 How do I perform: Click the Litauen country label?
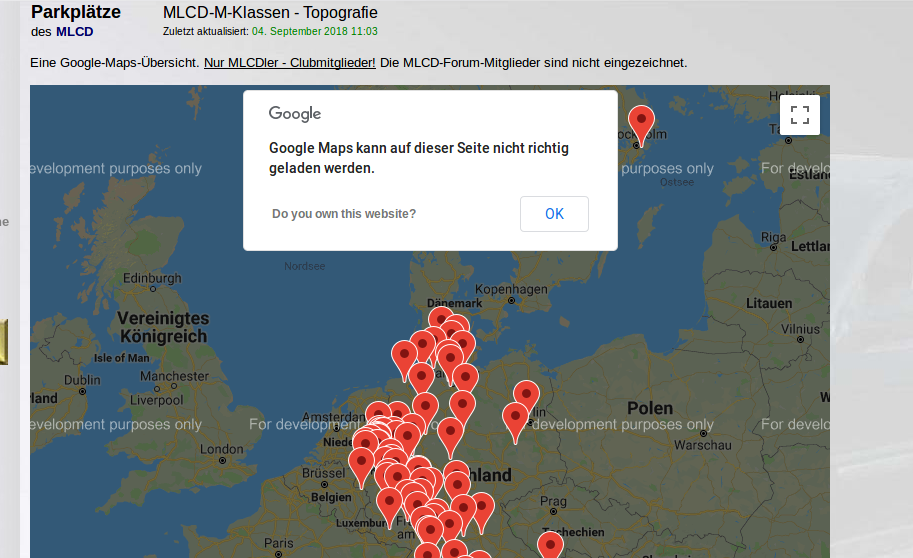(x=769, y=303)
